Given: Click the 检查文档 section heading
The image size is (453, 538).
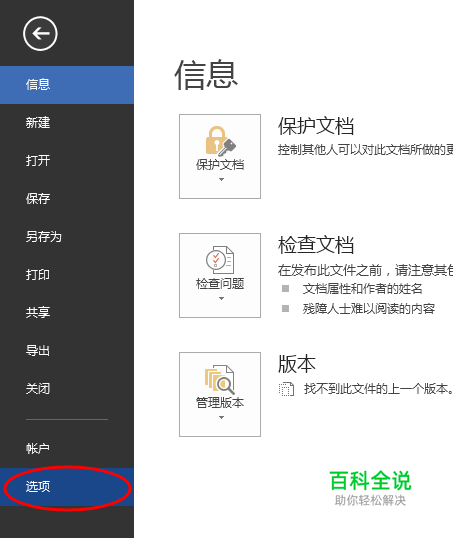Looking at the screenshot, I should pyautogui.click(x=316, y=245).
